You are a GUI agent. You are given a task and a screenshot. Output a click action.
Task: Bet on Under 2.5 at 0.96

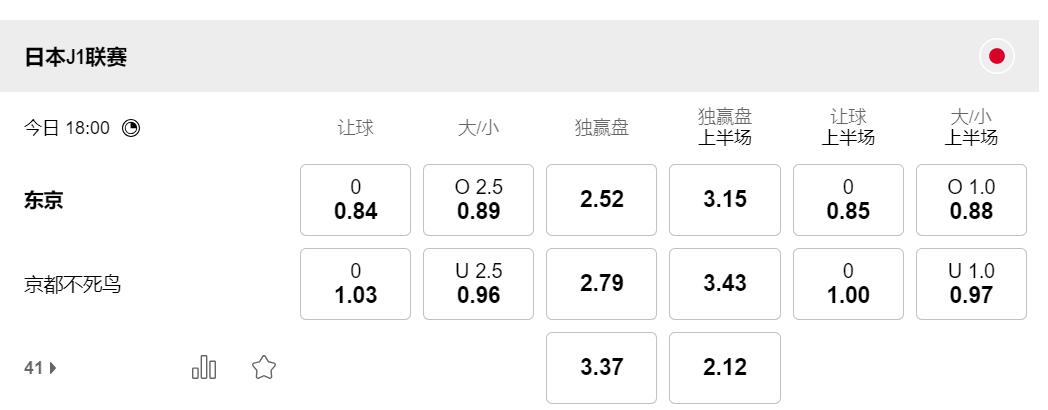[x=478, y=284]
